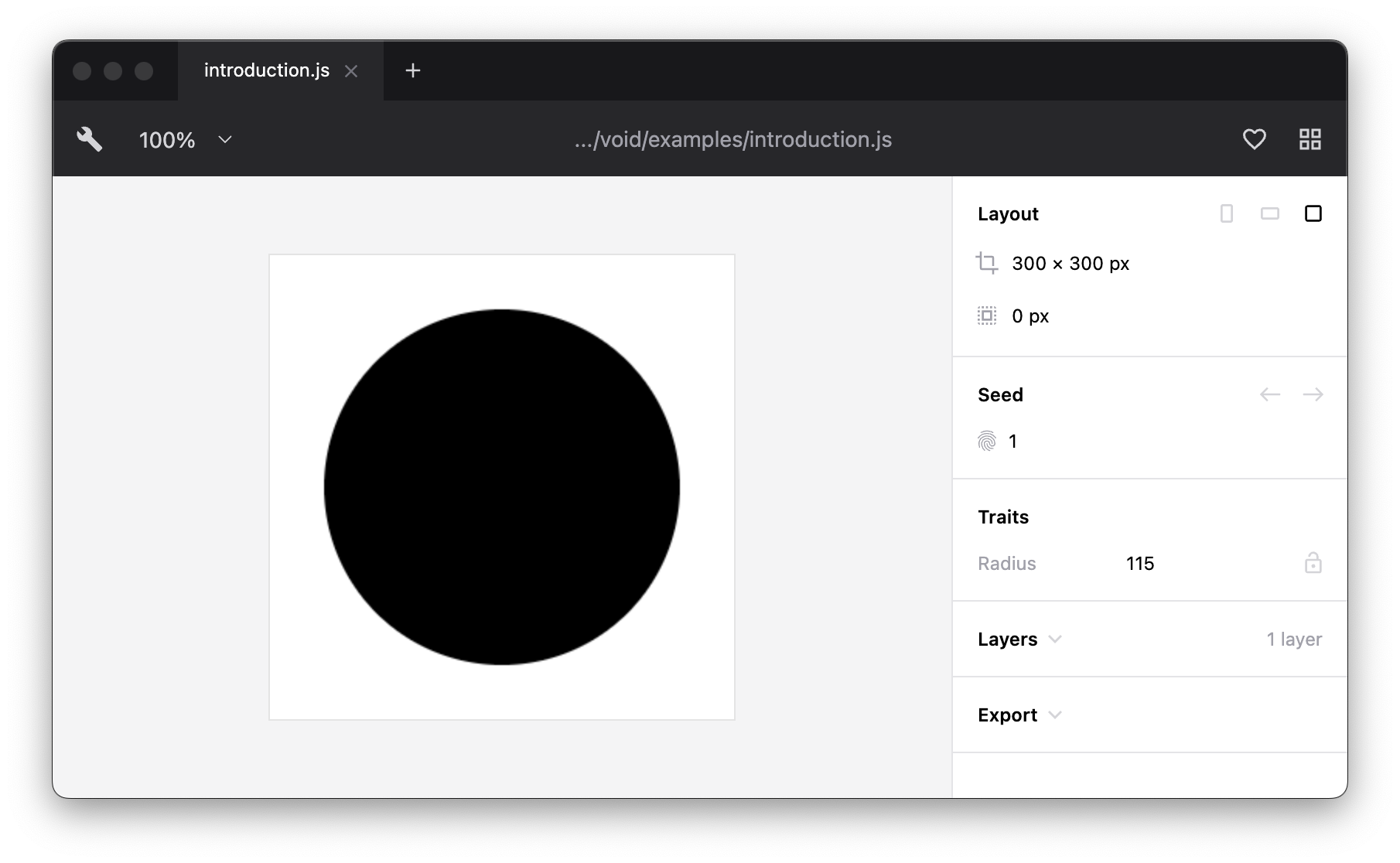Click the margin padding icon

point(987,316)
